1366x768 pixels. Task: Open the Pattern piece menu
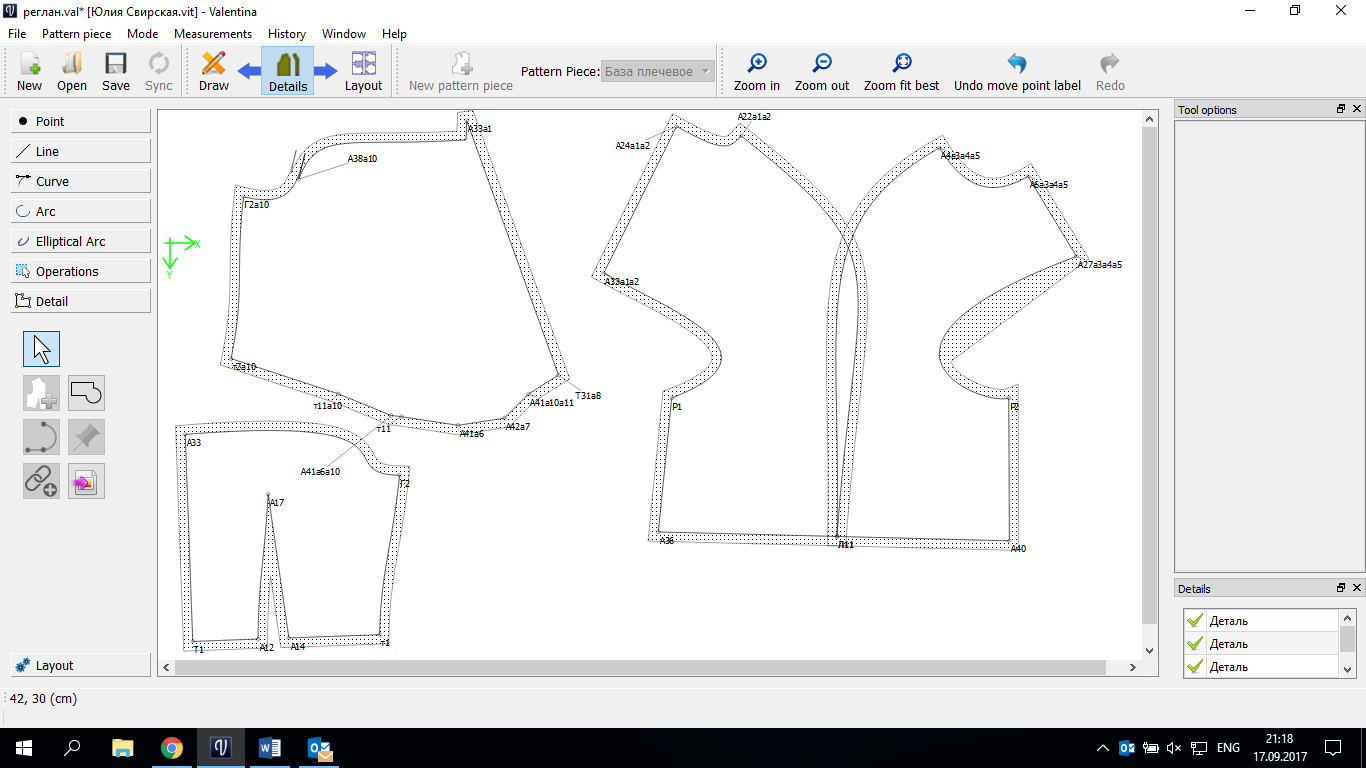pos(77,33)
